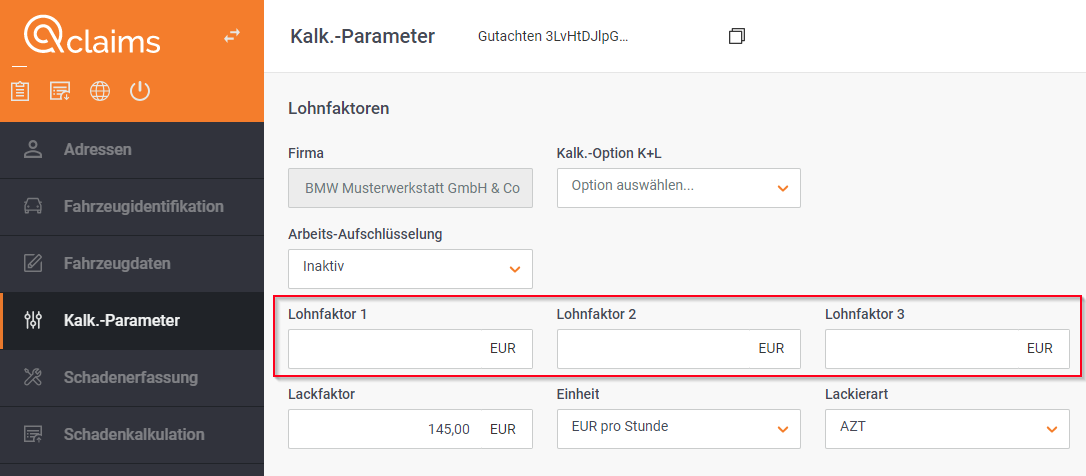This screenshot has height=476, width=1086.
Task: Toggle sidebar with the swap arrows icon
Action: [x=232, y=37]
